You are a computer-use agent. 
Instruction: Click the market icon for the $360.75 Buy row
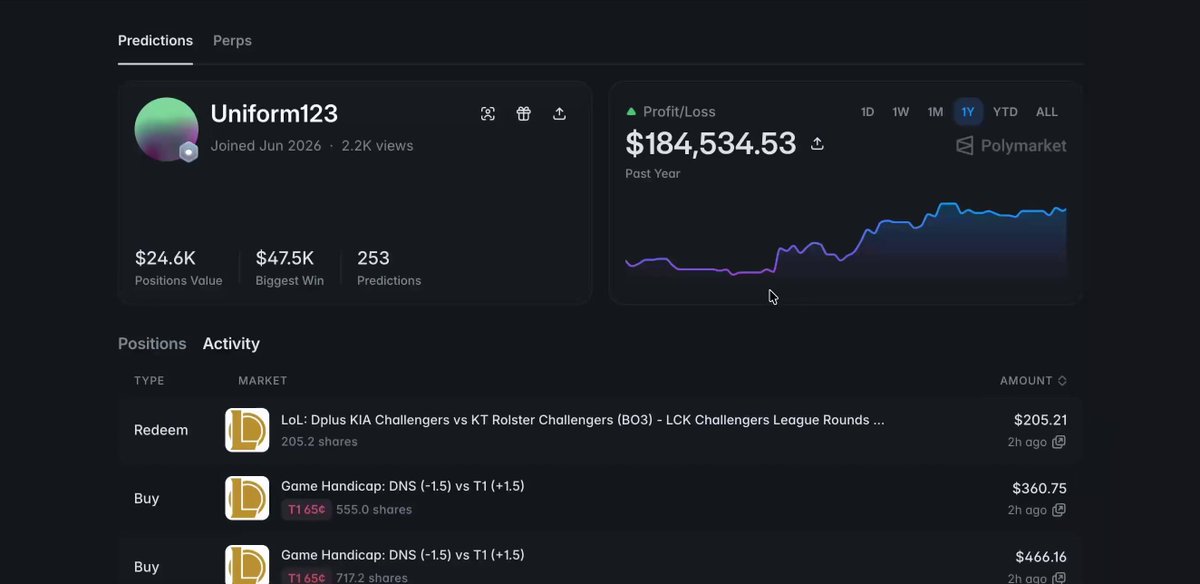pos(247,498)
